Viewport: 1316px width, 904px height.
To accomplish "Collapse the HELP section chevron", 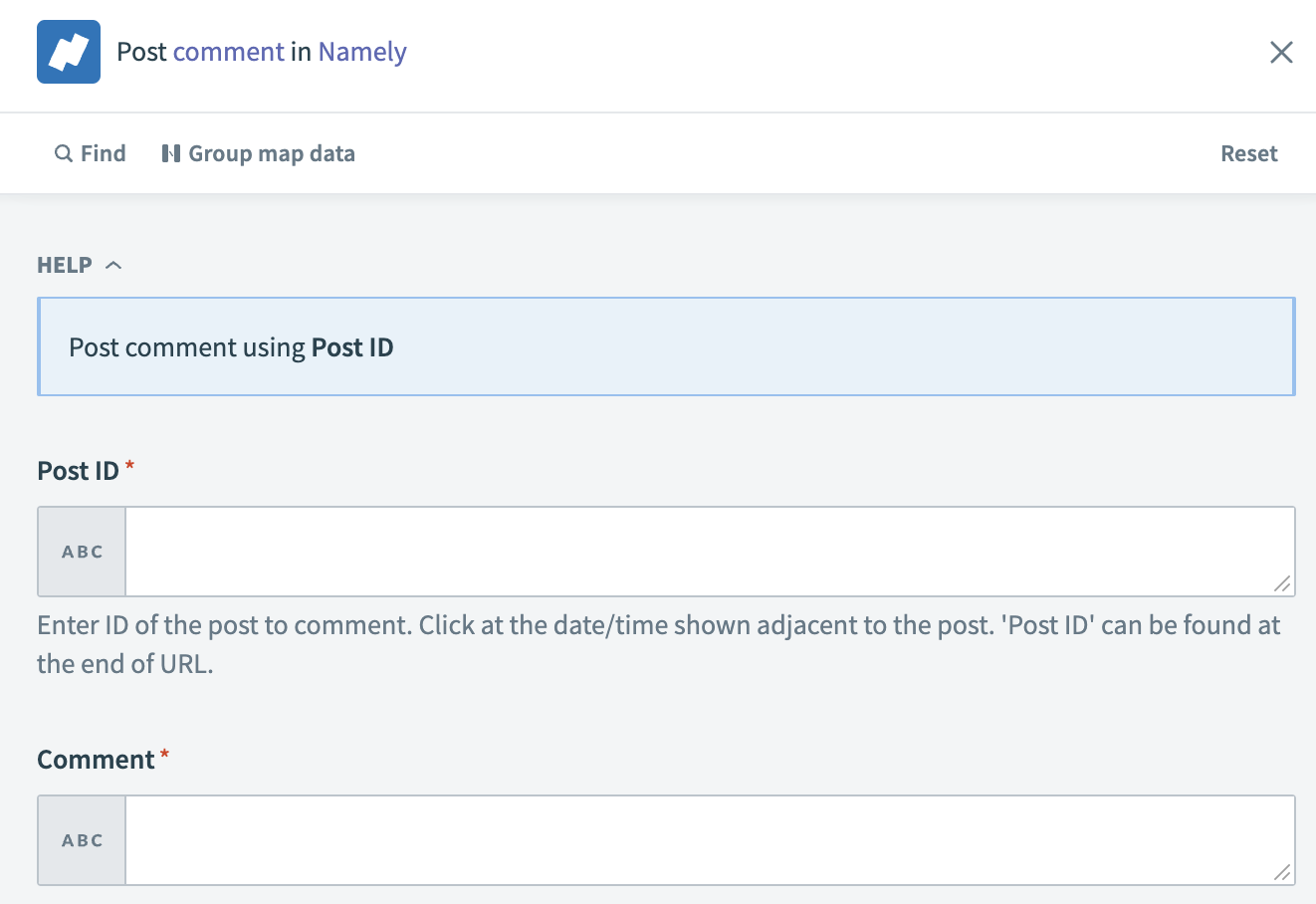I will point(112,264).
